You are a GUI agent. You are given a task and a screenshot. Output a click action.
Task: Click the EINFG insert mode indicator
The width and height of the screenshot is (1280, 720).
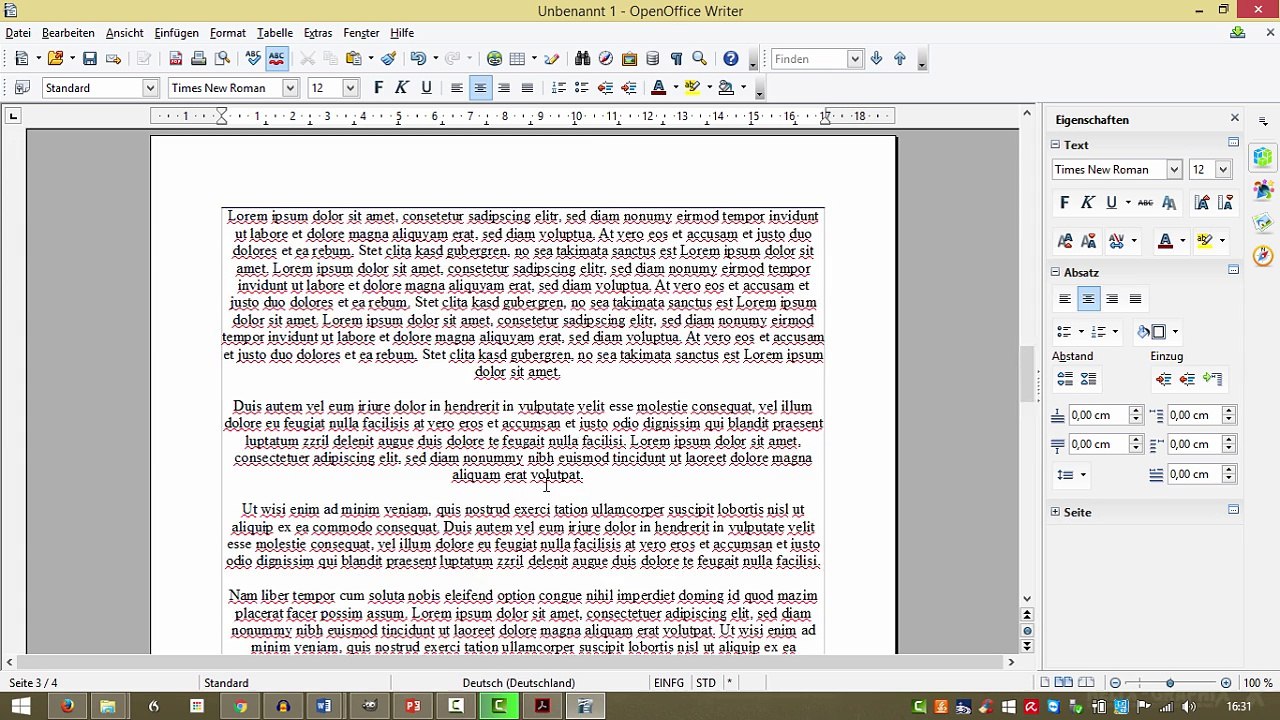(x=669, y=683)
